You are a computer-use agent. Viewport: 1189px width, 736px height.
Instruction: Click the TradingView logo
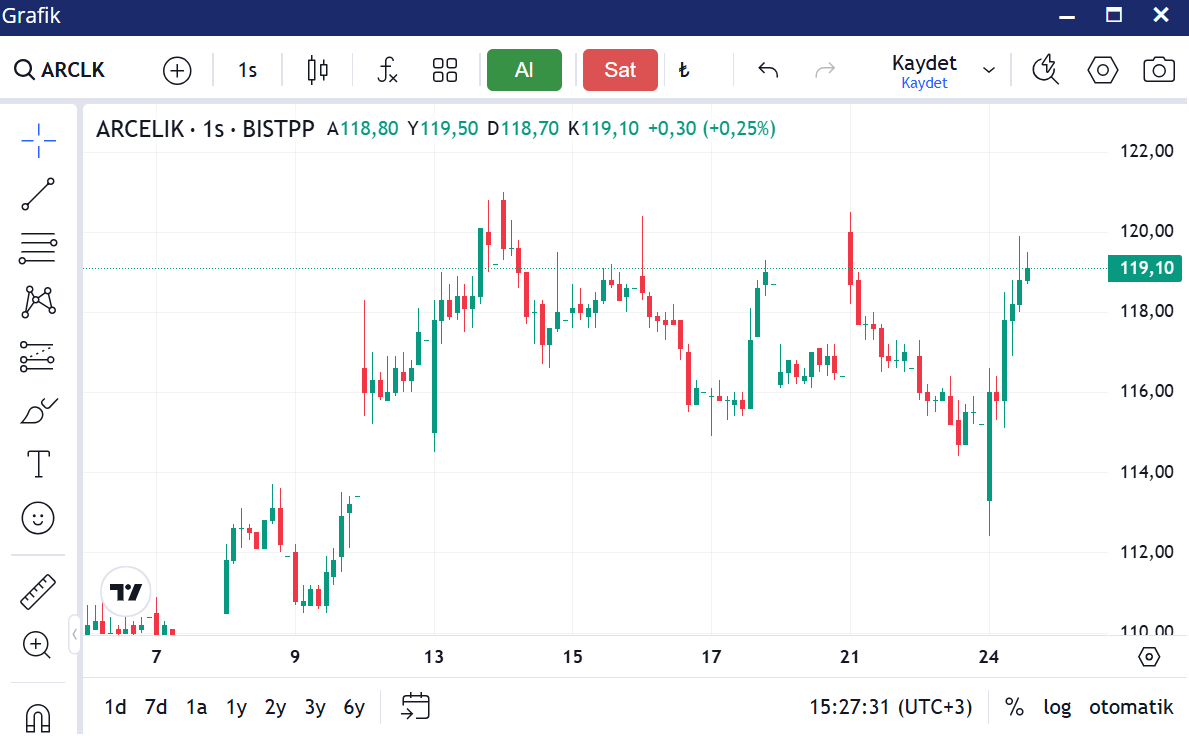pos(126,591)
